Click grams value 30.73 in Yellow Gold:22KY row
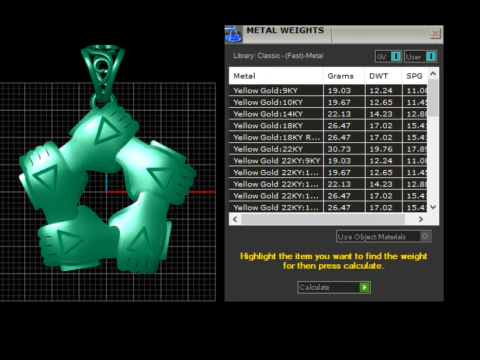The width and height of the screenshot is (480, 360). tap(339, 149)
